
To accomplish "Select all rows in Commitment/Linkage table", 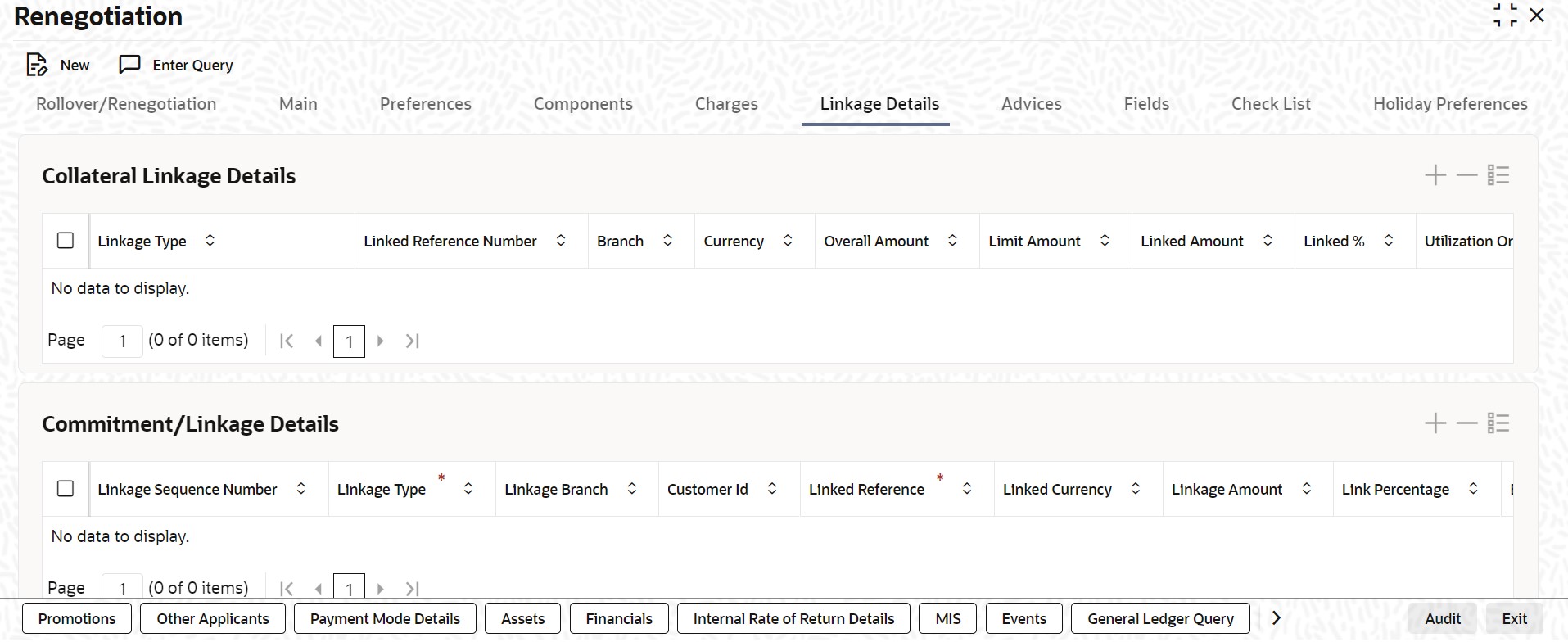I will click(x=66, y=489).
